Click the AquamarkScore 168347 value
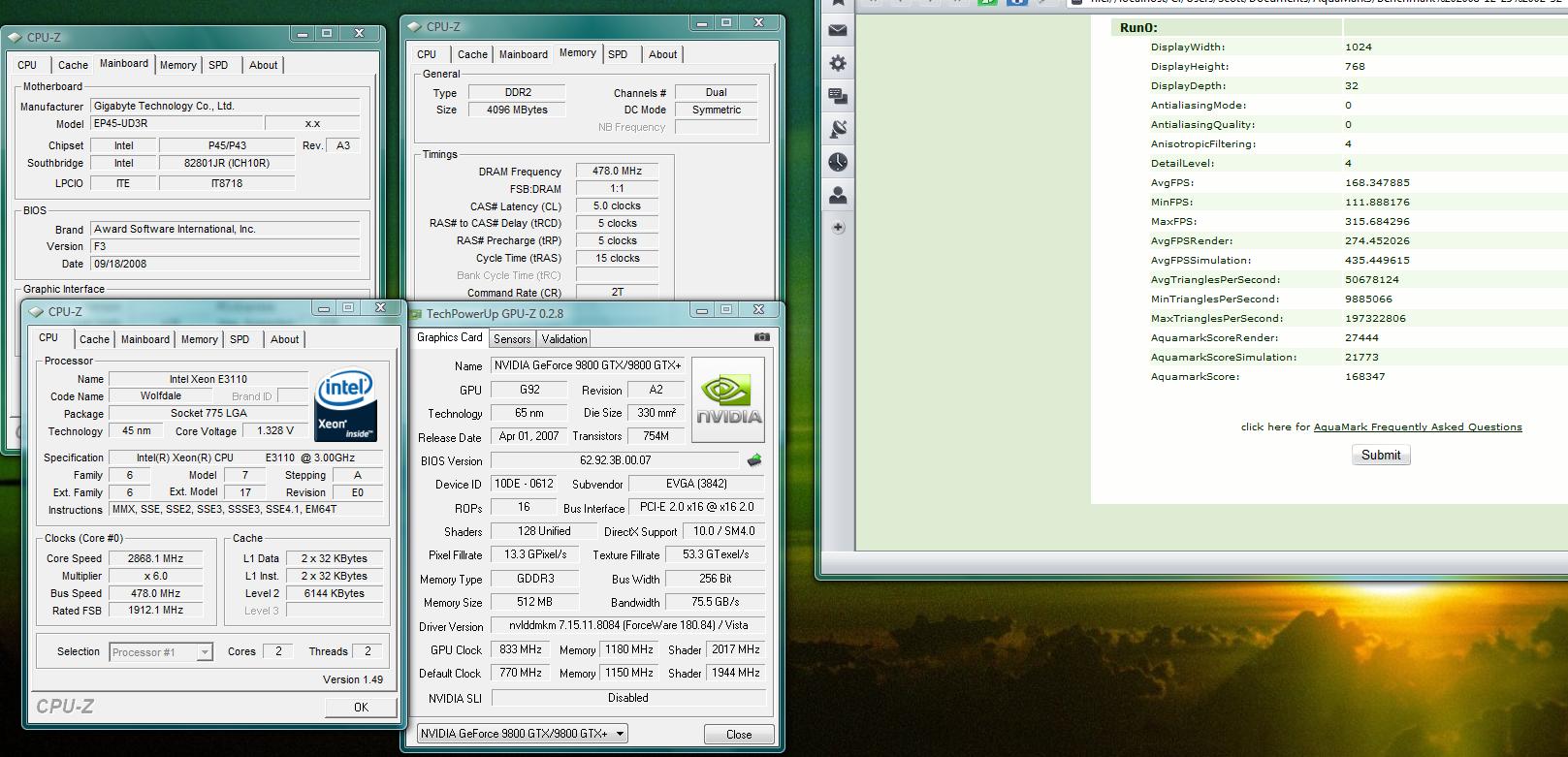Screen dimensions: 1568x757 point(1364,376)
